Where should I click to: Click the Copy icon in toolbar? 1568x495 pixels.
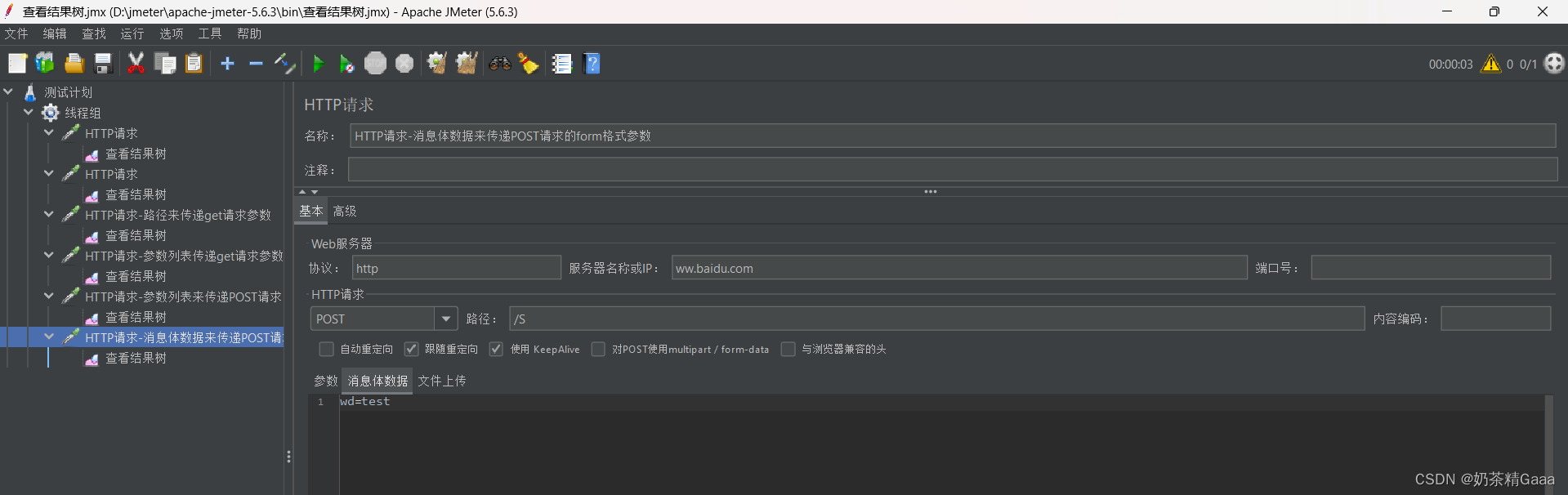coord(165,64)
